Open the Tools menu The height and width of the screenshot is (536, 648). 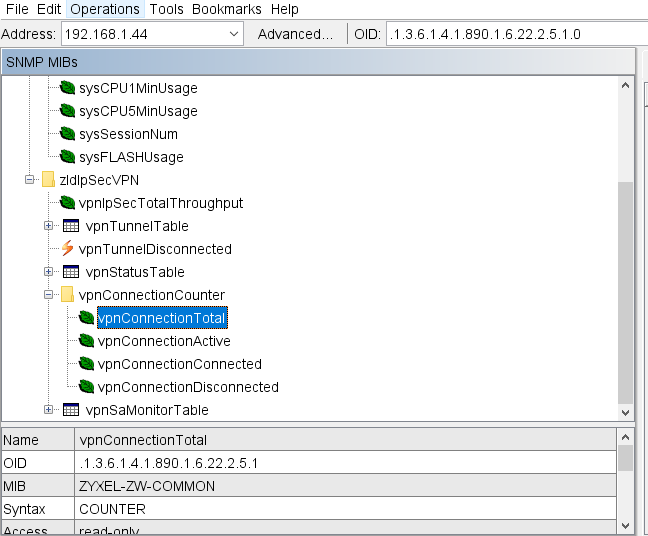[166, 9]
